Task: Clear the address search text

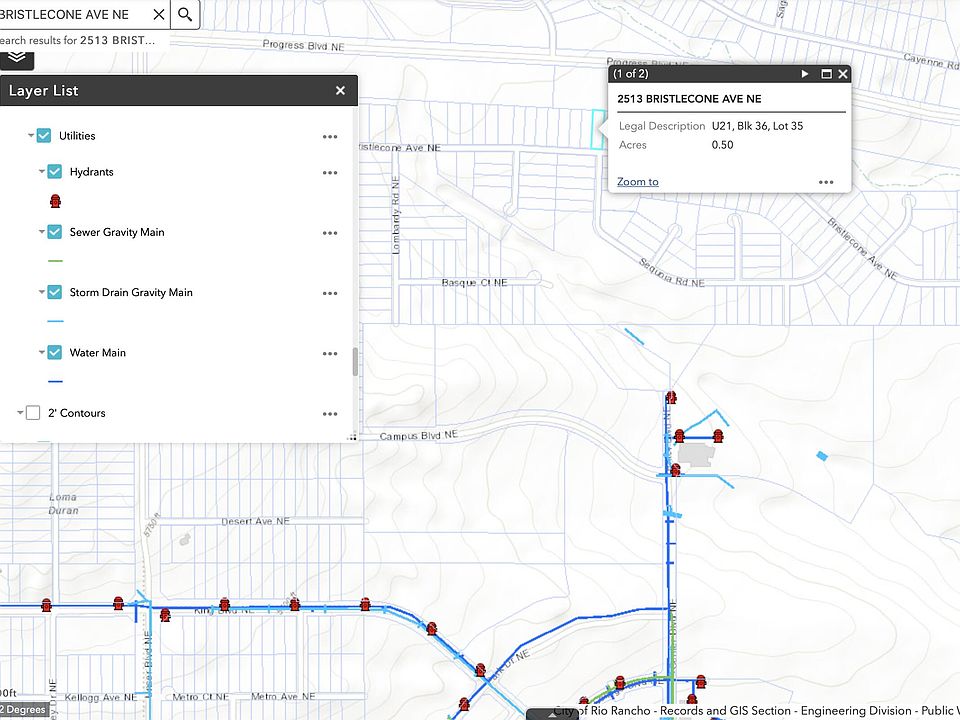Action: click(x=159, y=14)
